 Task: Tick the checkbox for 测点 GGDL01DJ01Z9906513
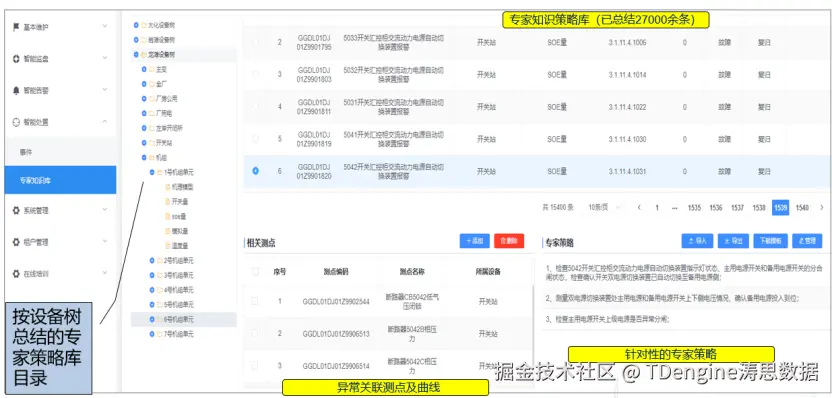pyautogui.click(x=255, y=333)
